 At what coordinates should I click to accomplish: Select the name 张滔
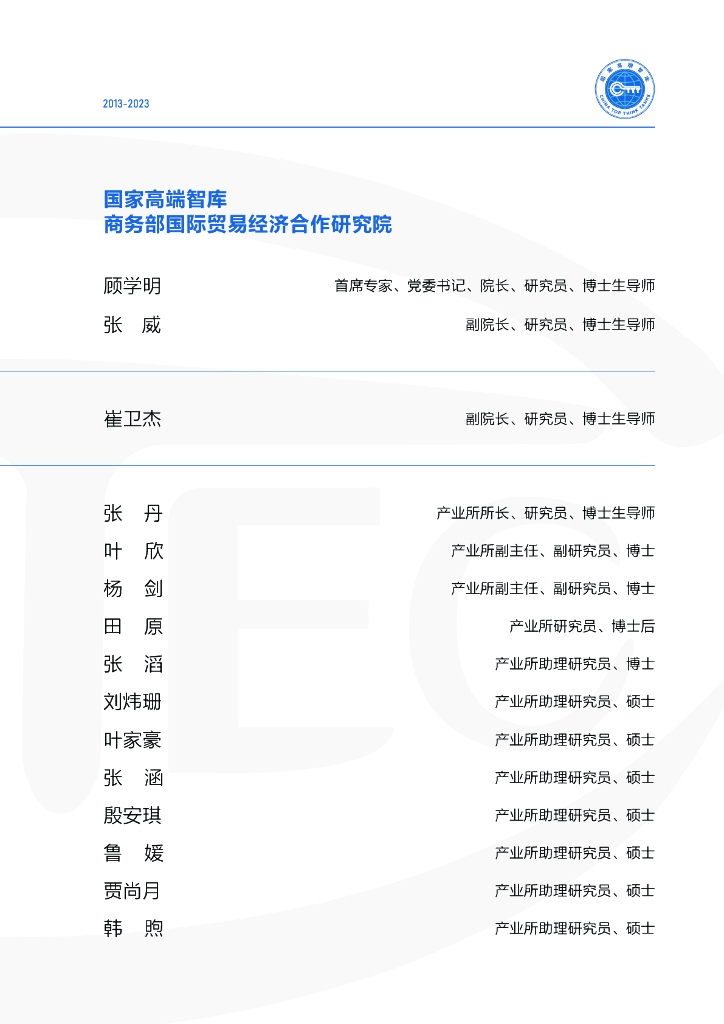133,664
